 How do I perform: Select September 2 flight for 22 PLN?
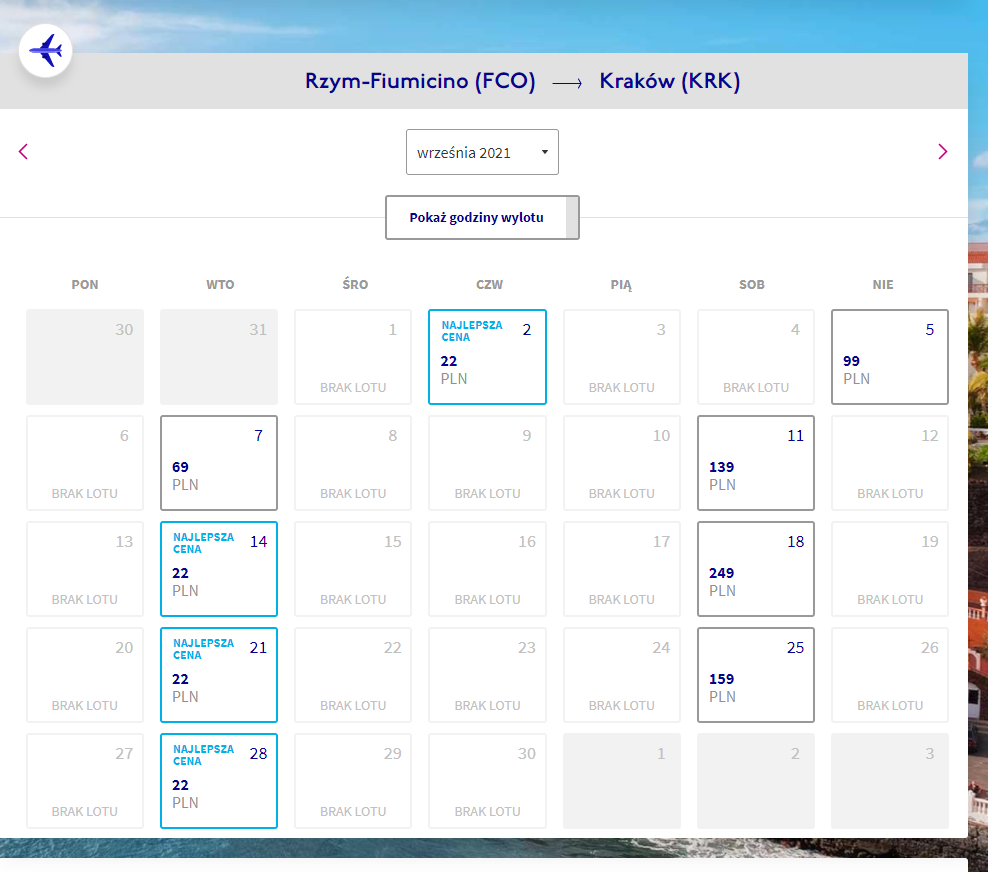[487, 357]
